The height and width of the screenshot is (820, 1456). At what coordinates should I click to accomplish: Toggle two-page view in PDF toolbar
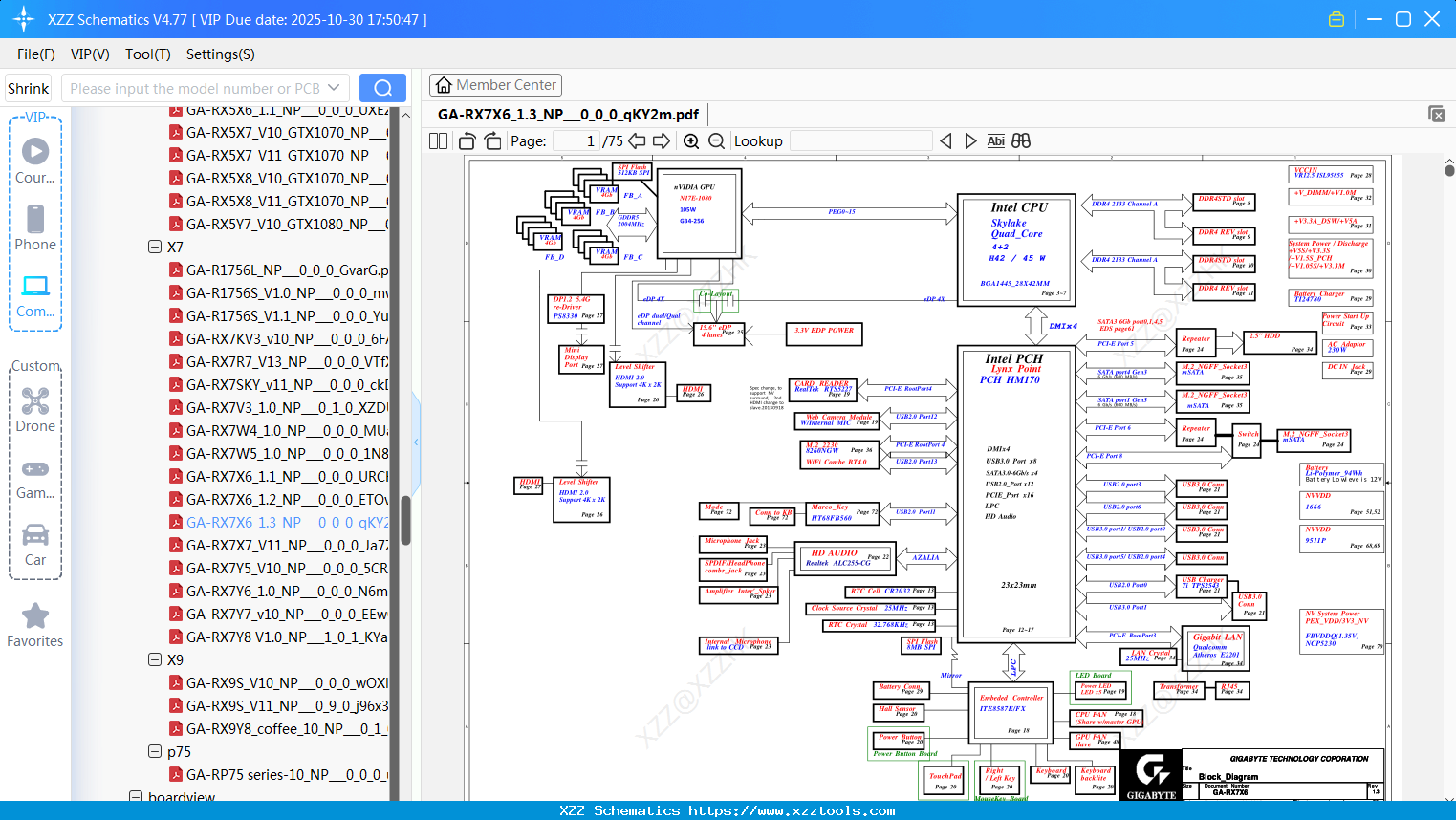pyautogui.click(x=439, y=140)
